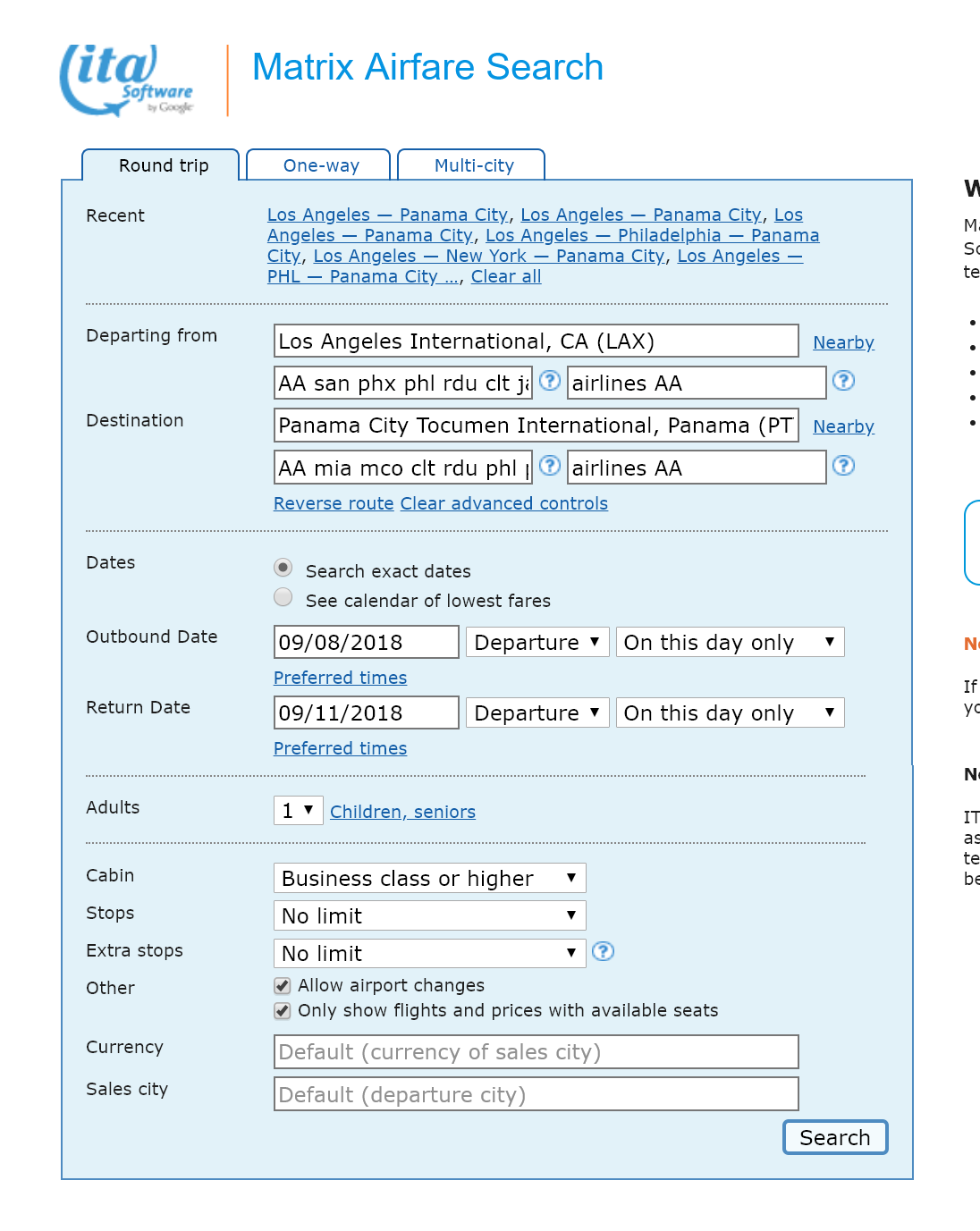
Task: Open the Adults count dropdown
Action: tap(298, 810)
